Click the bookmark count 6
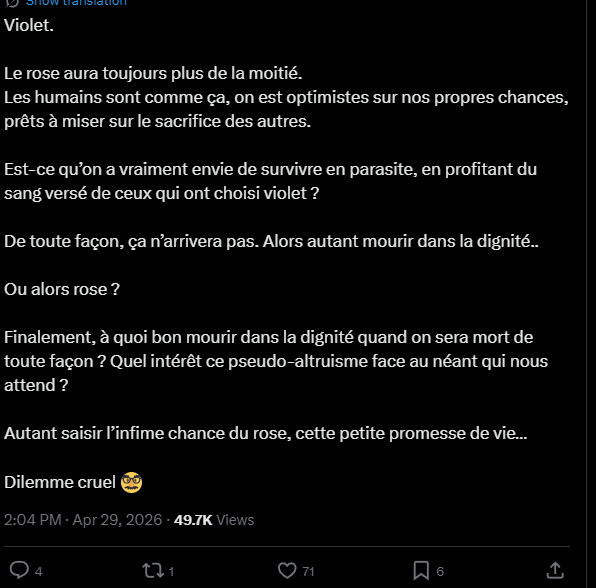The image size is (596, 588). click(x=440, y=571)
